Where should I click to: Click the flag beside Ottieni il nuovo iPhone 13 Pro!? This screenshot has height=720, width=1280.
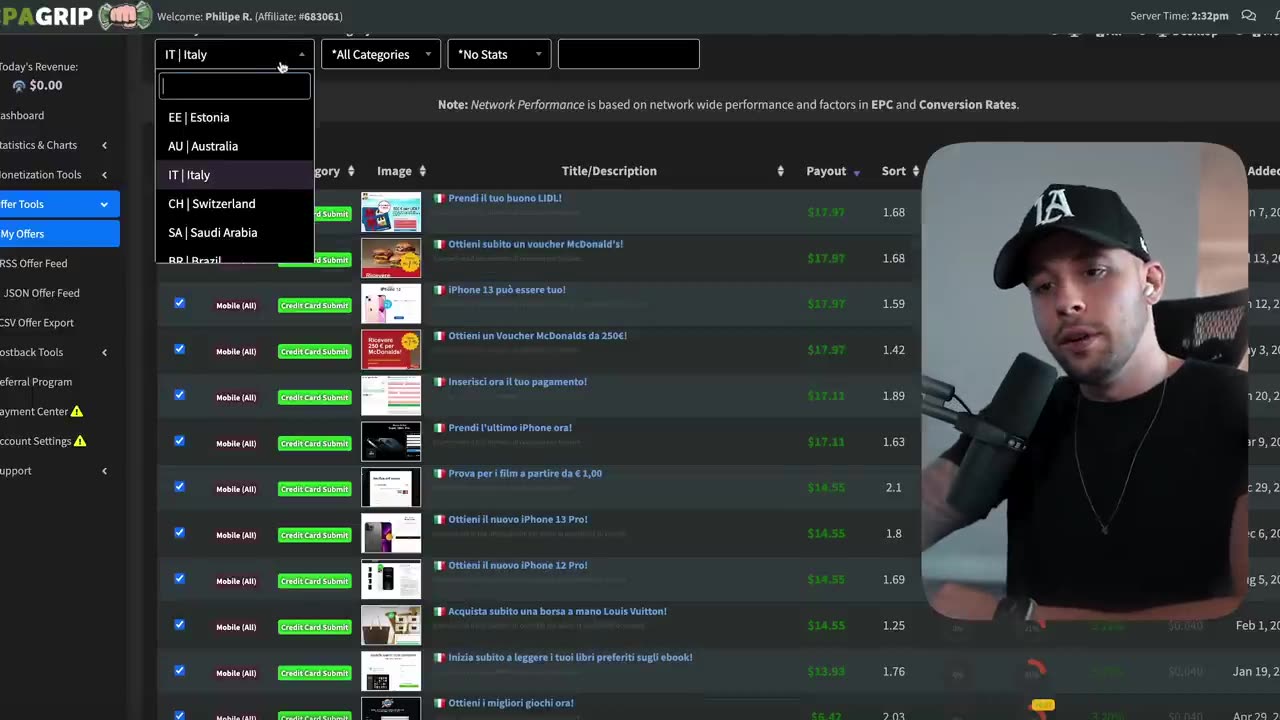[439, 520]
